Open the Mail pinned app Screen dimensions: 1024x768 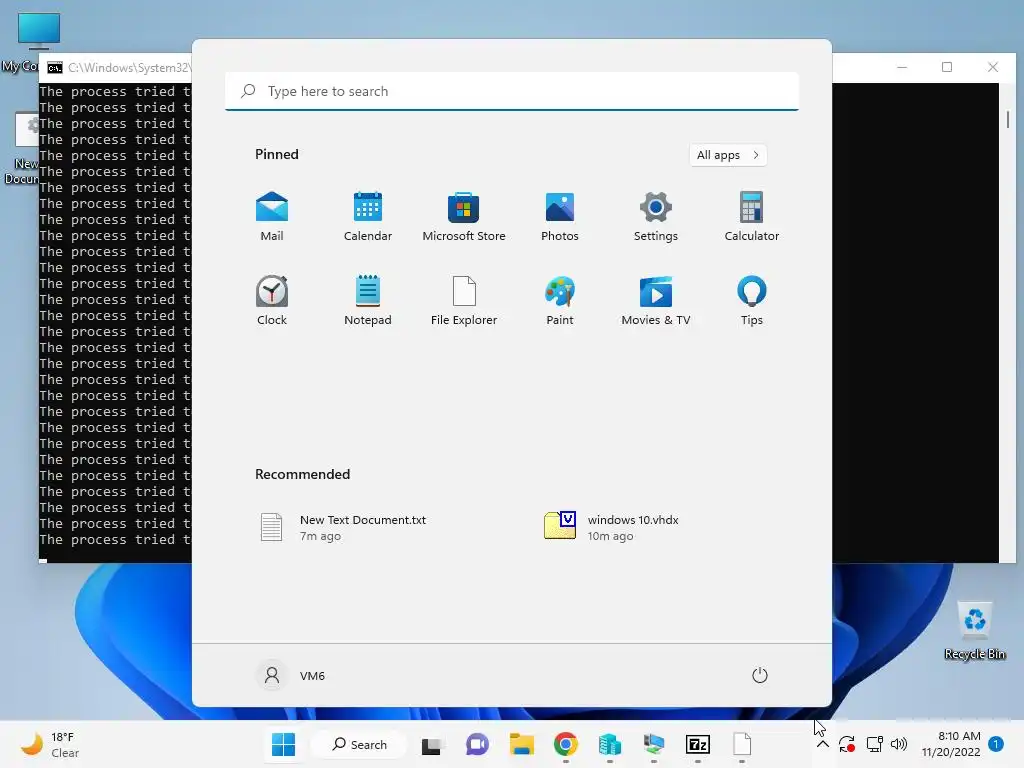[272, 217]
